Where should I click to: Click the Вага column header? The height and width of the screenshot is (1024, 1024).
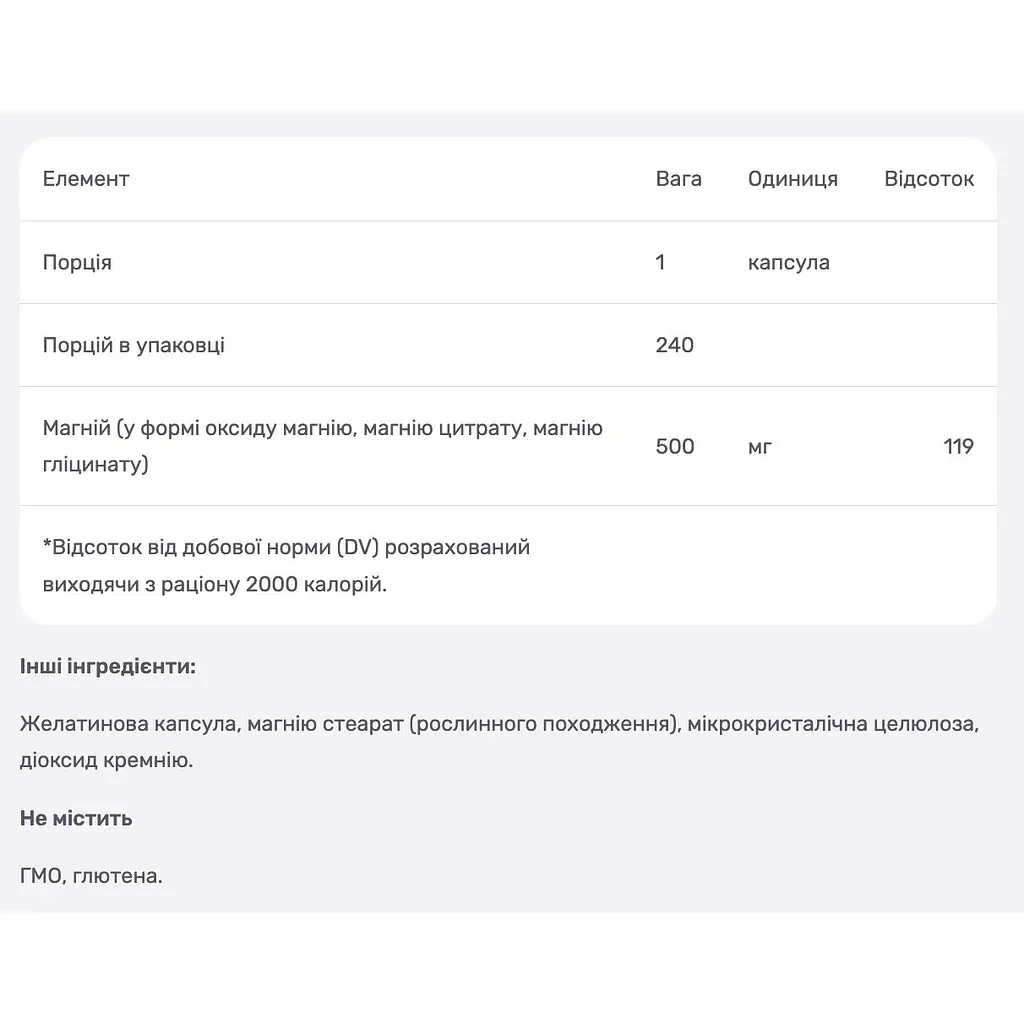[x=679, y=179]
